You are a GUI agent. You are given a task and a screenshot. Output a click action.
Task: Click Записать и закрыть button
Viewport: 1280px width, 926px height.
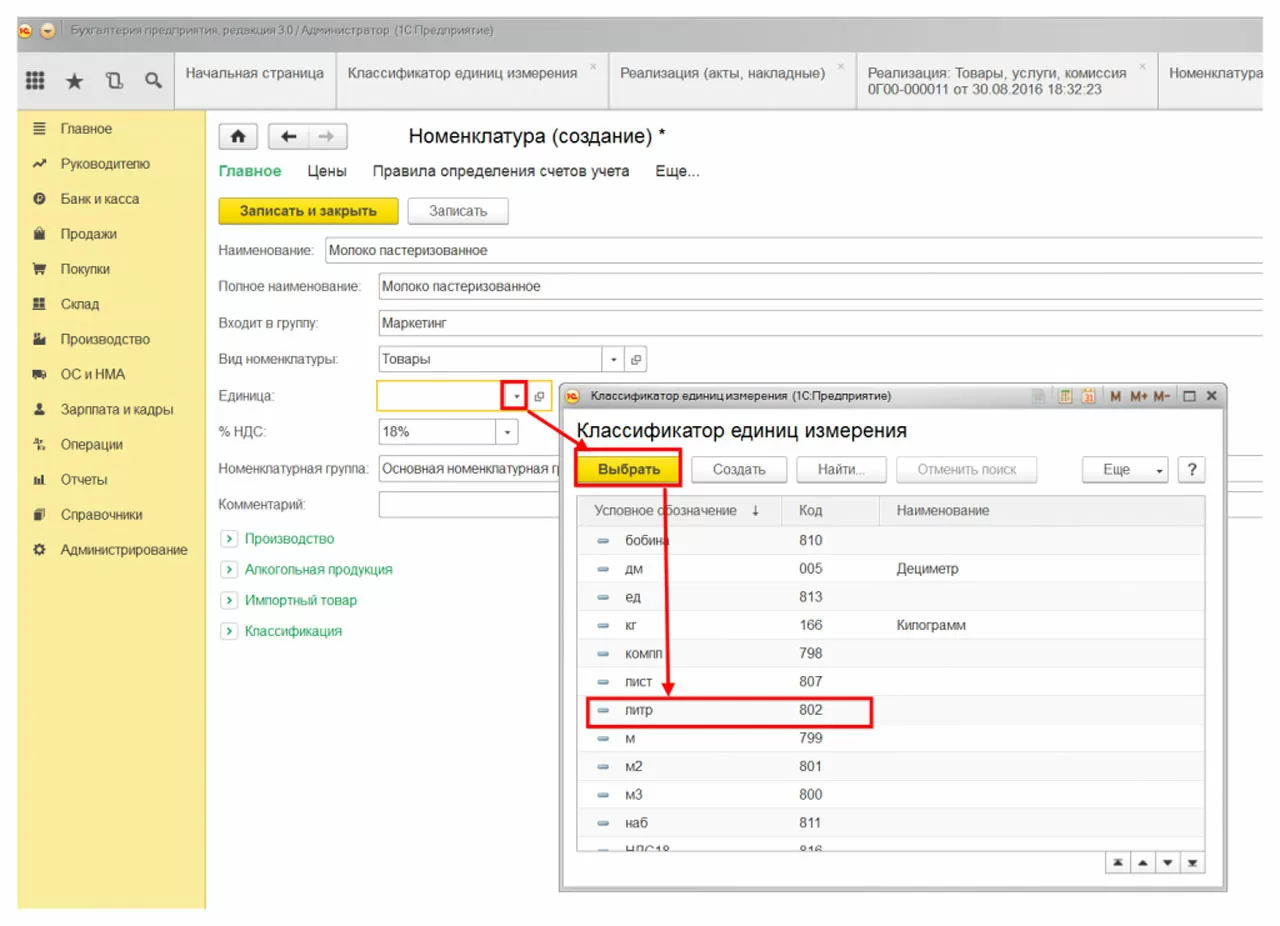[x=308, y=211]
